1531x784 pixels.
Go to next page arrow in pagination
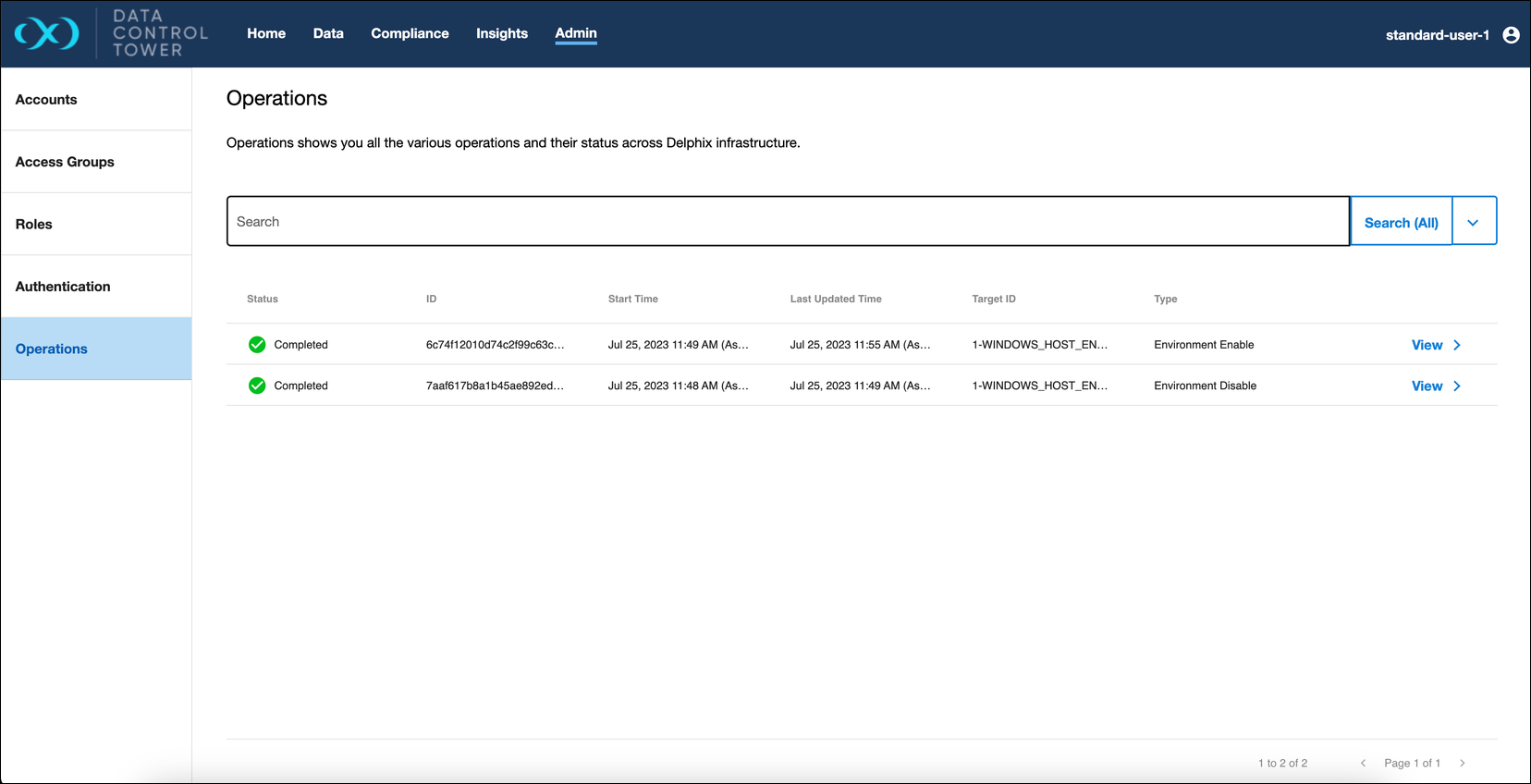coord(1462,763)
